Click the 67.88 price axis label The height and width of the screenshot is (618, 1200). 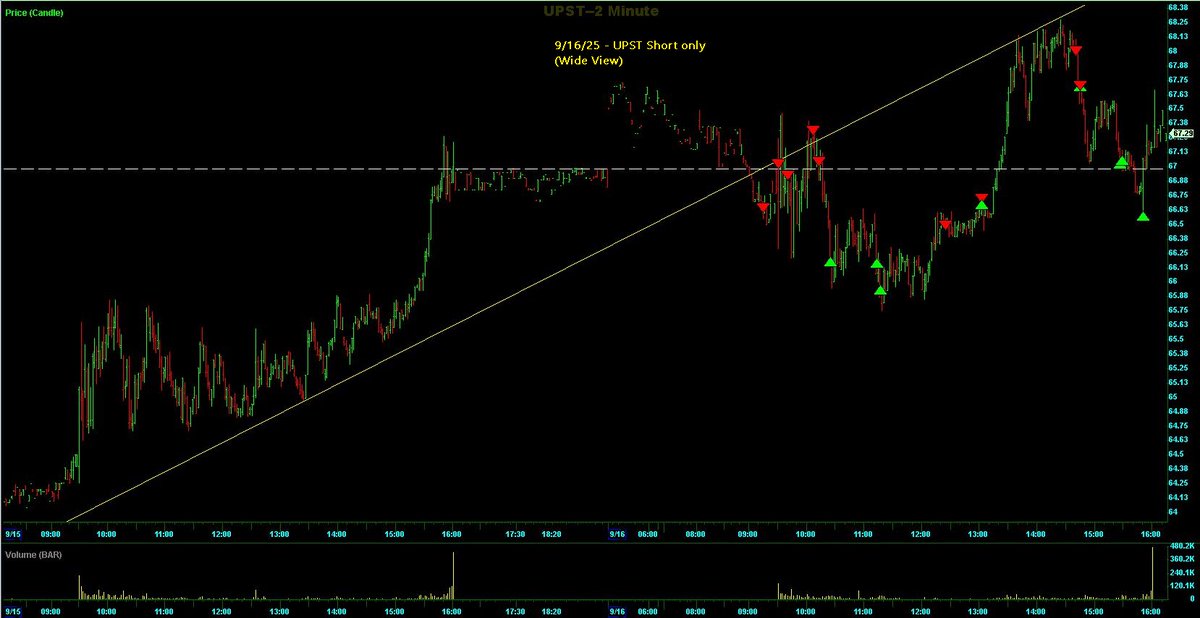pyautogui.click(x=1177, y=65)
